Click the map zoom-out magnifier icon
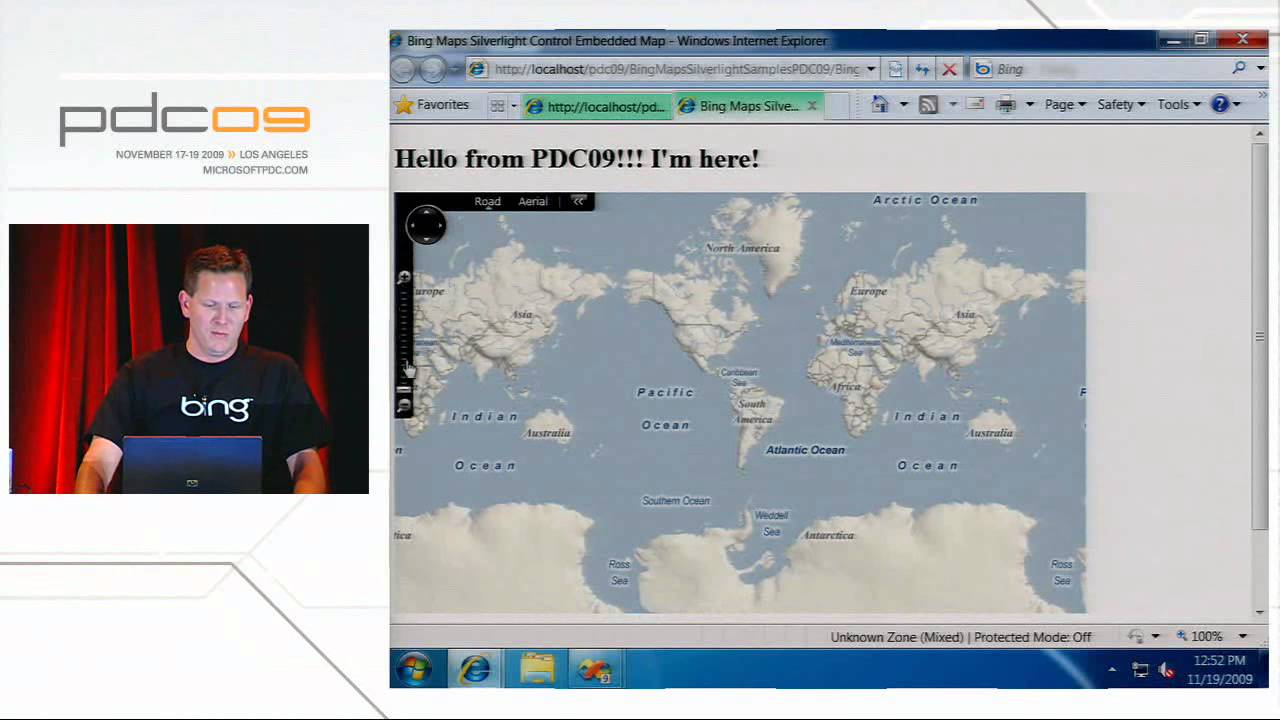The width and height of the screenshot is (1280, 720). pyautogui.click(x=404, y=406)
